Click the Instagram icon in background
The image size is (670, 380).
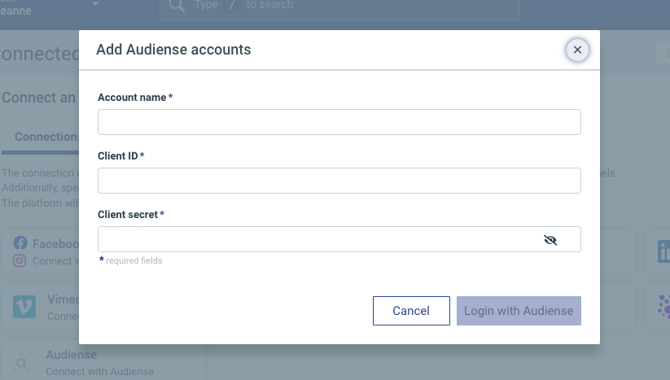point(19,260)
